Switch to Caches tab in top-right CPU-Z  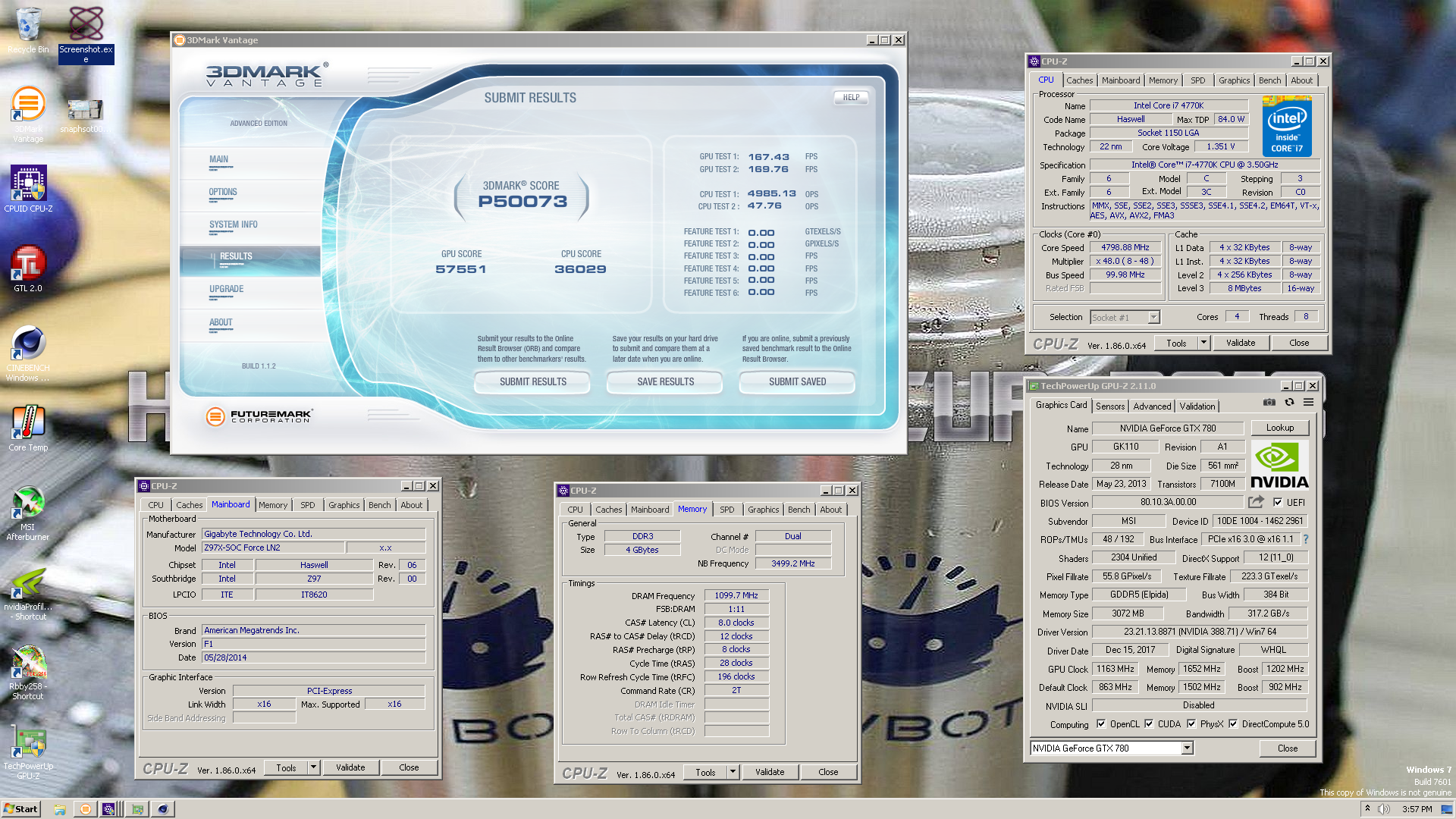1079,80
